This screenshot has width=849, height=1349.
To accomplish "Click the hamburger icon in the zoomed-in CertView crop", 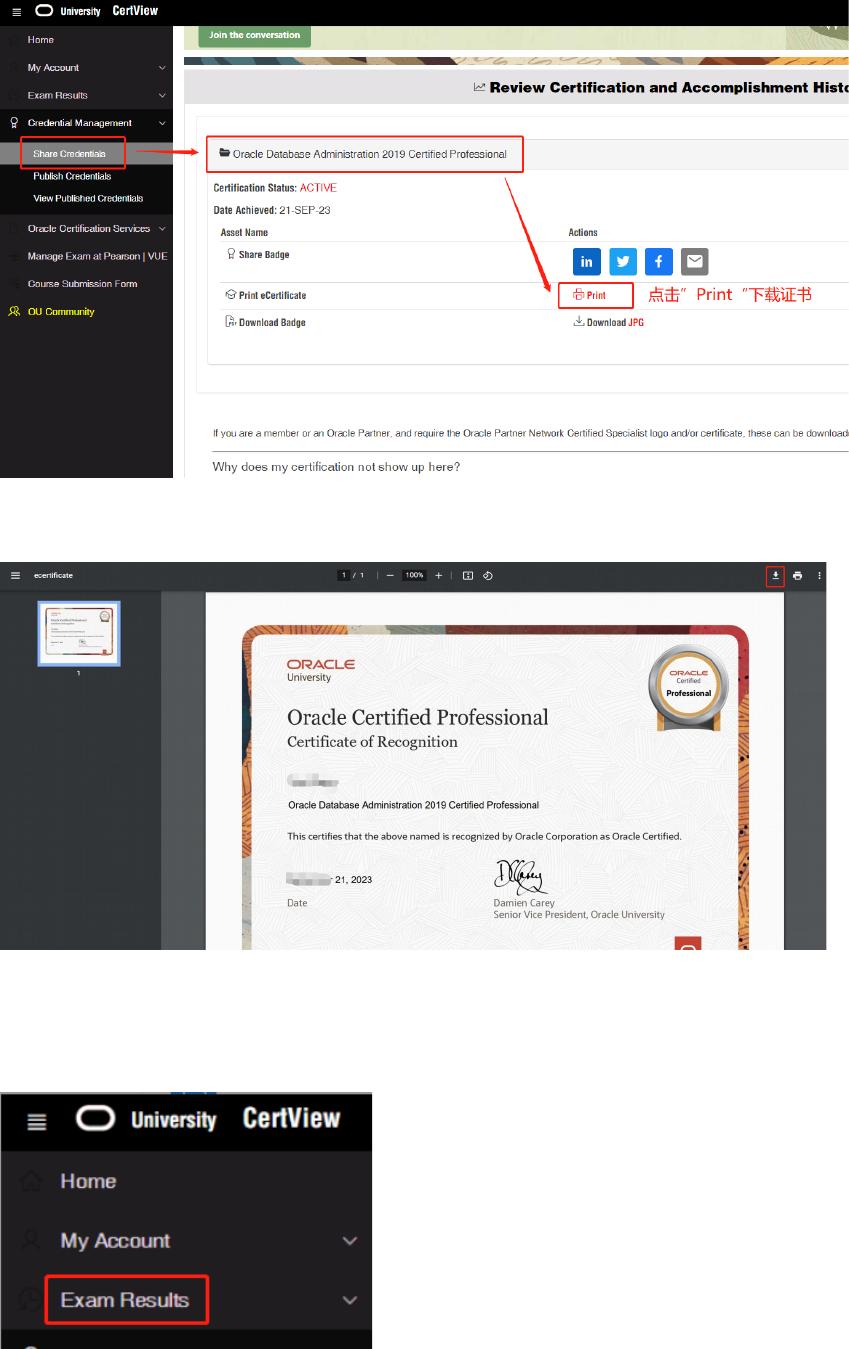I will coord(37,1122).
